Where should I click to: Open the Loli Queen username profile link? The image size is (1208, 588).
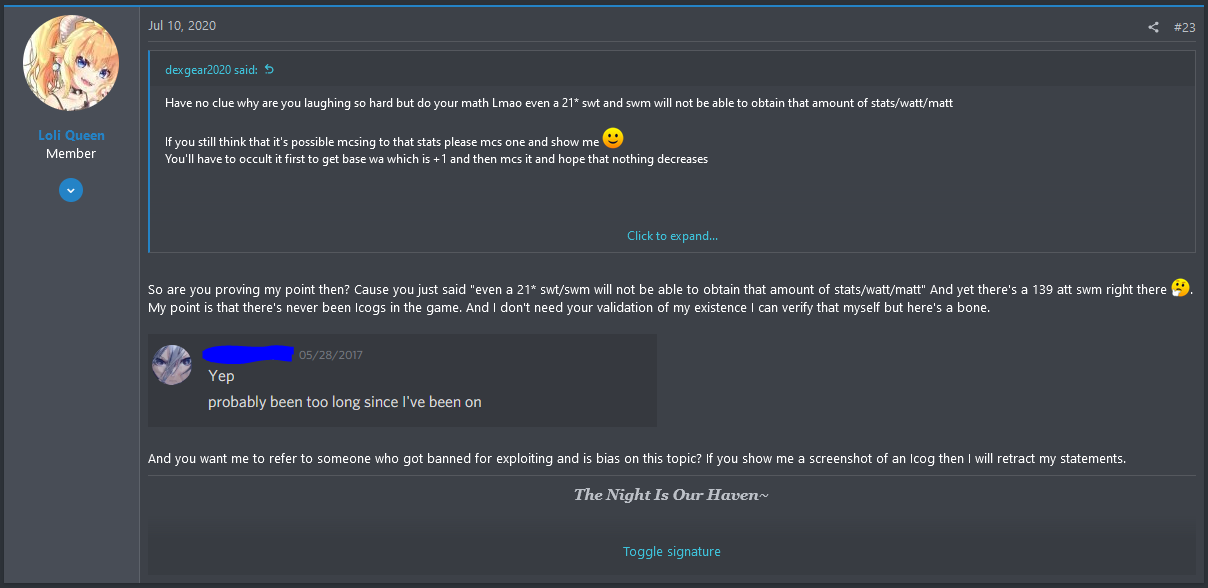point(71,135)
